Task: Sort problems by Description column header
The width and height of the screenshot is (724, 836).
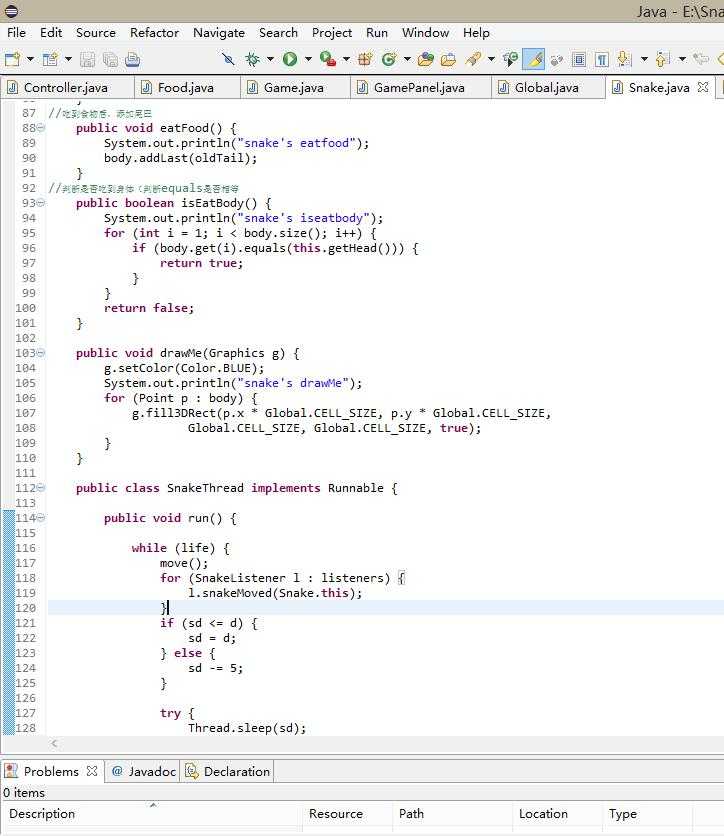Action: click(152, 814)
